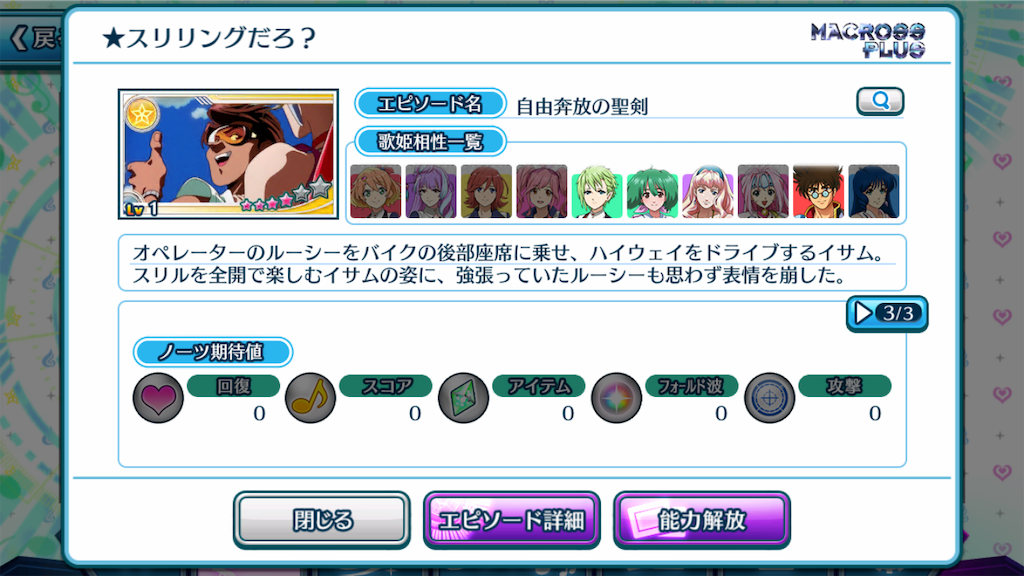This screenshot has width=1024, height=576.
Task: Select the pink heart recovery icon
Action: tap(158, 398)
